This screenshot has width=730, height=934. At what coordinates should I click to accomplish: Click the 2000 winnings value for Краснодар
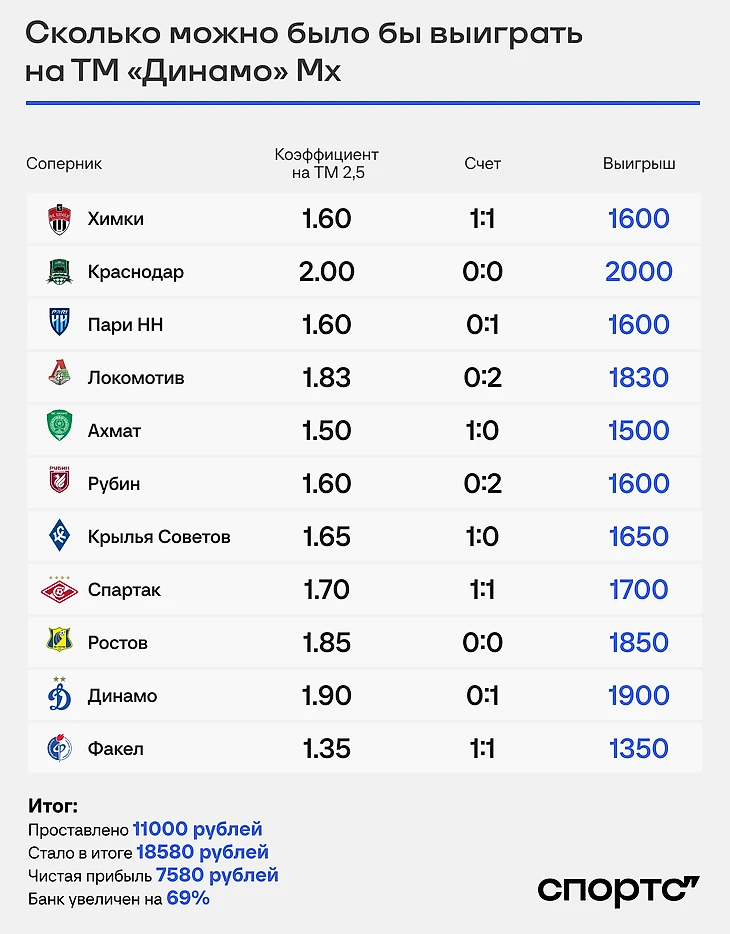pos(639,272)
